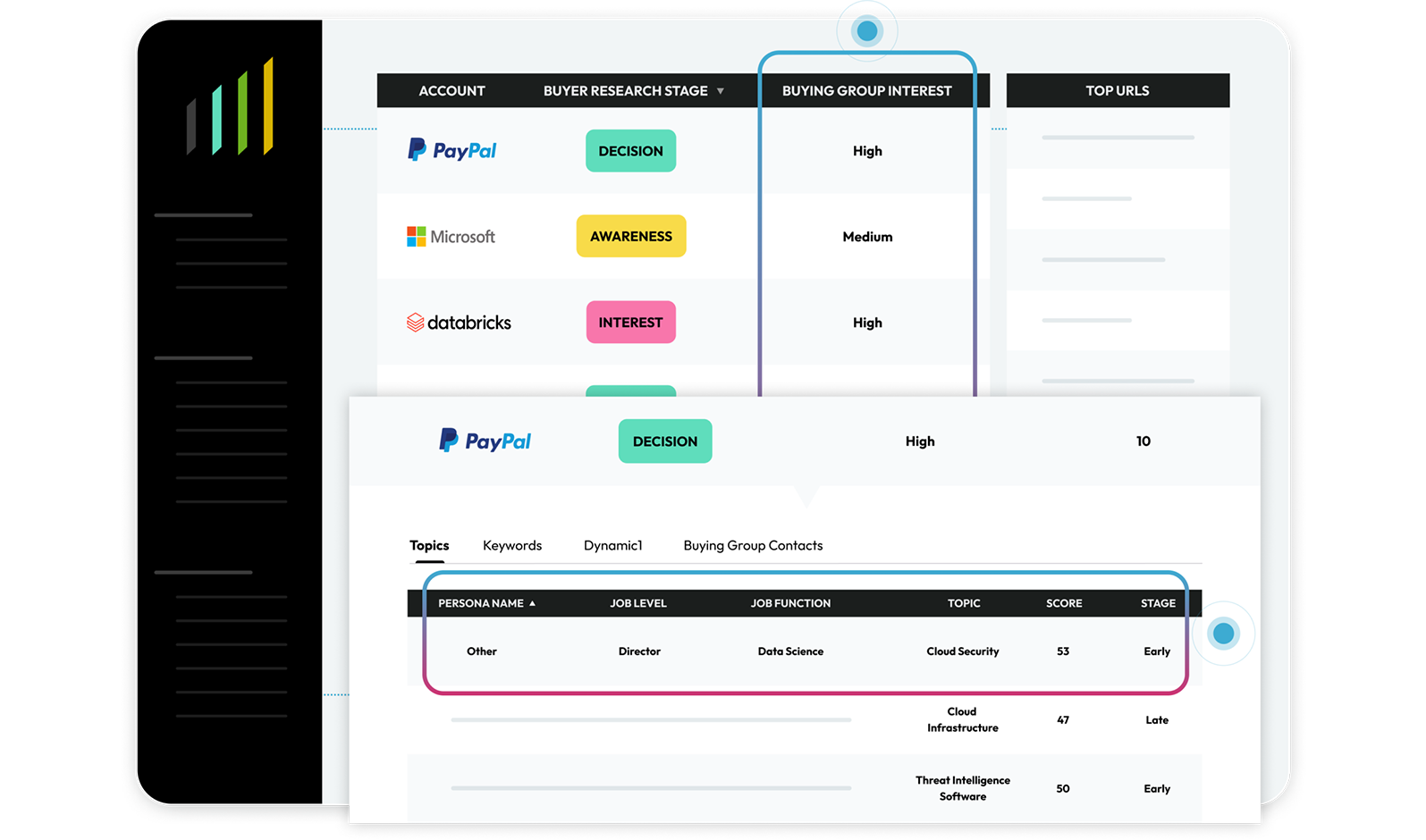This screenshot has height=840, width=1426.
Task: Select the 'Data Science' job function cell
Action: (790, 651)
